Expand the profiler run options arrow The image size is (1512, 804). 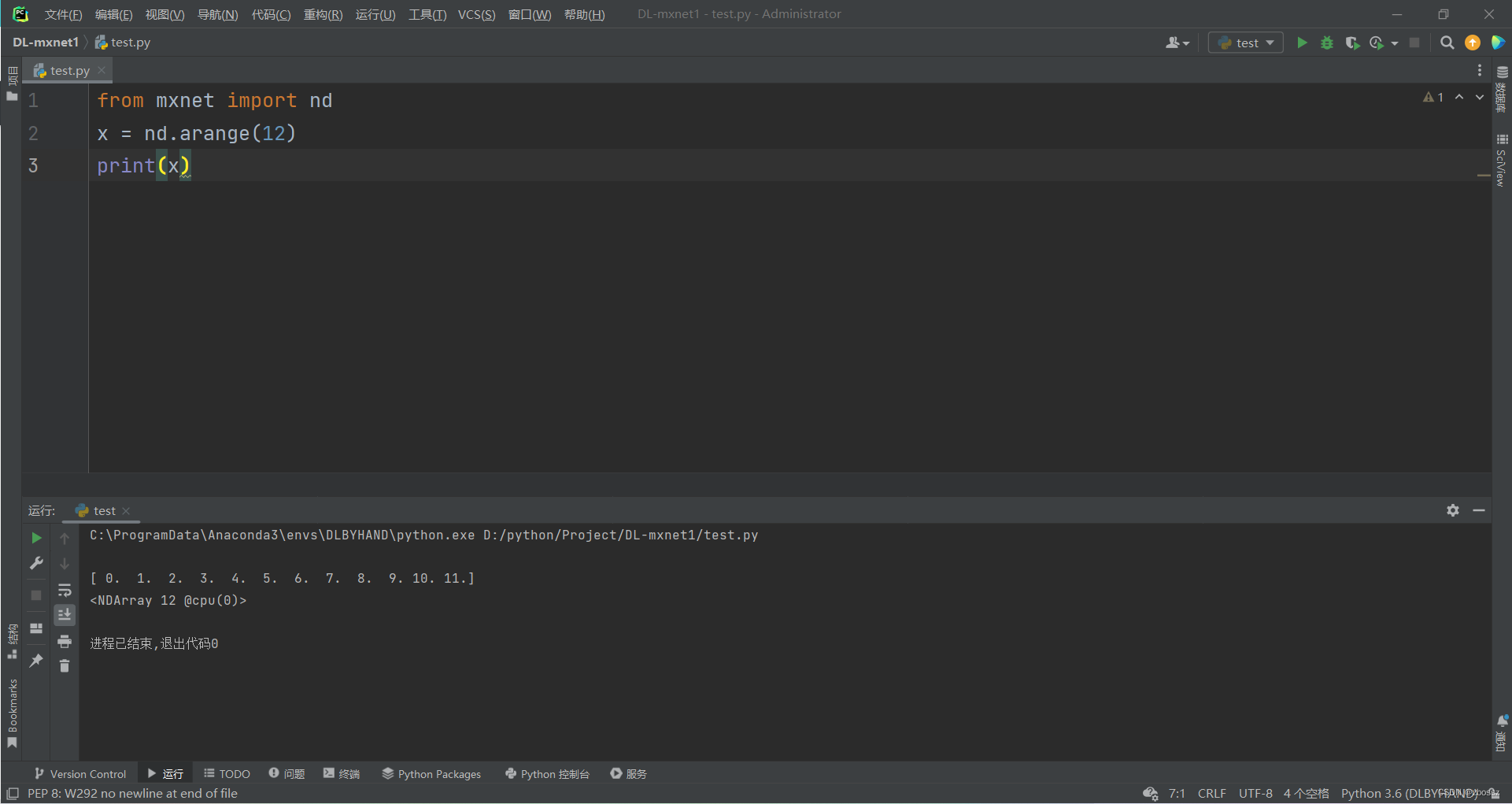point(1395,43)
